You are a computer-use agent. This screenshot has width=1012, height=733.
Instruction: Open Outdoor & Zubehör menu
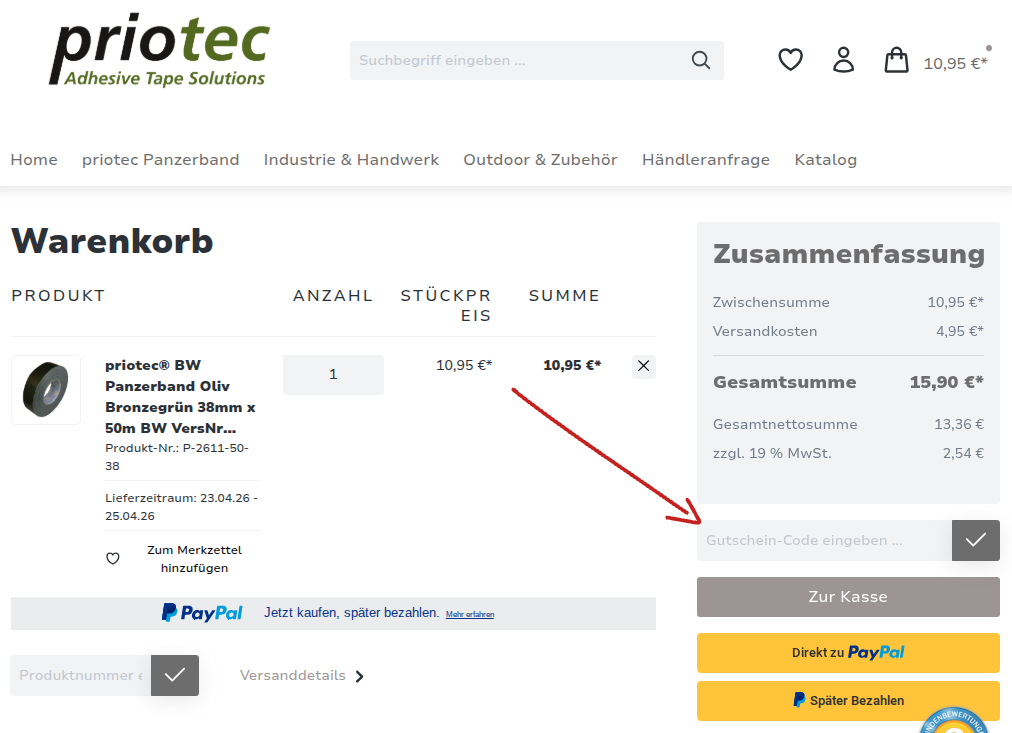[x=540, y=160]
